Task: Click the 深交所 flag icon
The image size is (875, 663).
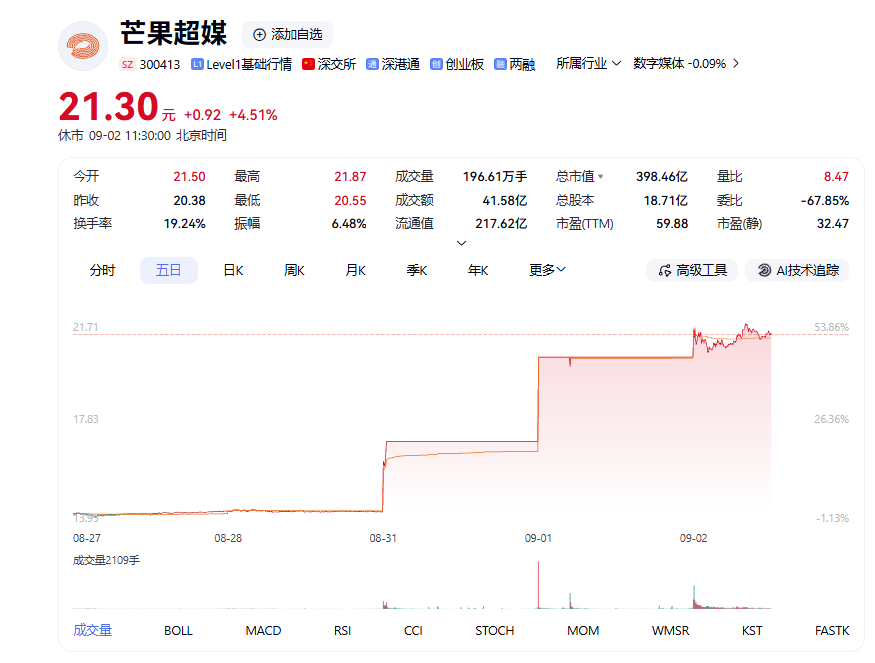Action: (308, 64)
